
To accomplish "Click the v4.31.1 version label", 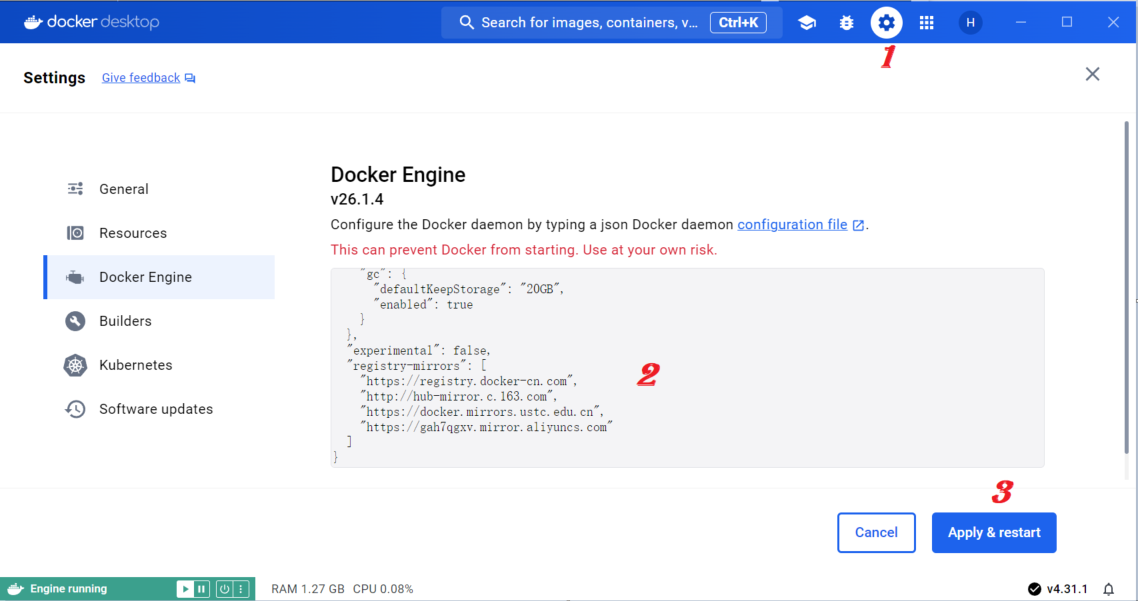I will [1067, 589].
